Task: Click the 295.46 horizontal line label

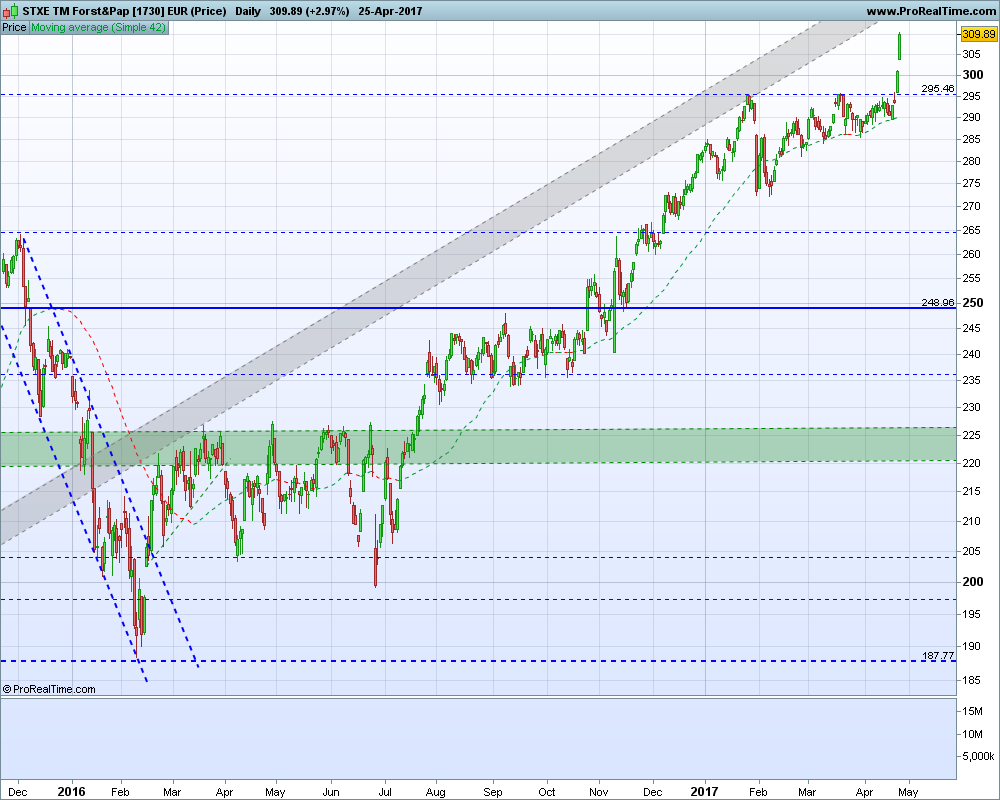Action: click(938, 89)
